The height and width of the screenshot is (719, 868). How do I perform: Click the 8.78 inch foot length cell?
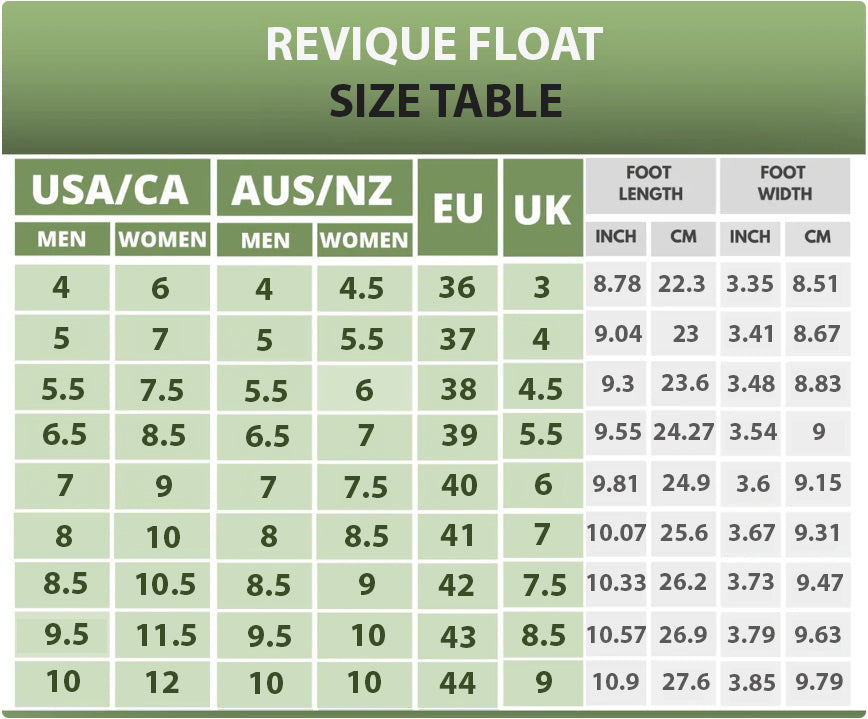[x=617, y=285]
